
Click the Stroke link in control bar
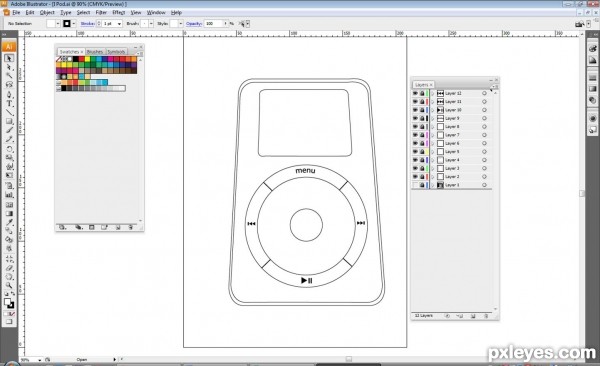pos(87,24)
